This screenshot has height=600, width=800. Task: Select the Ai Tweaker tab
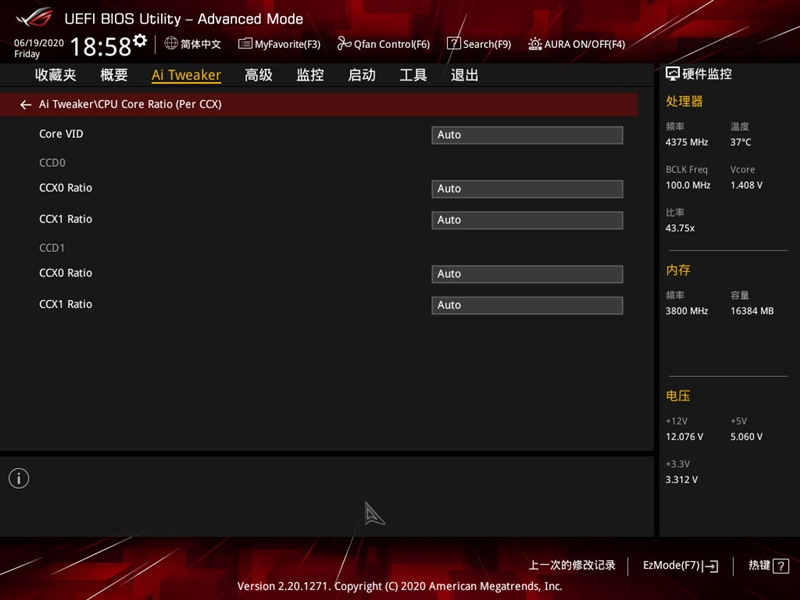pos(185,75)
